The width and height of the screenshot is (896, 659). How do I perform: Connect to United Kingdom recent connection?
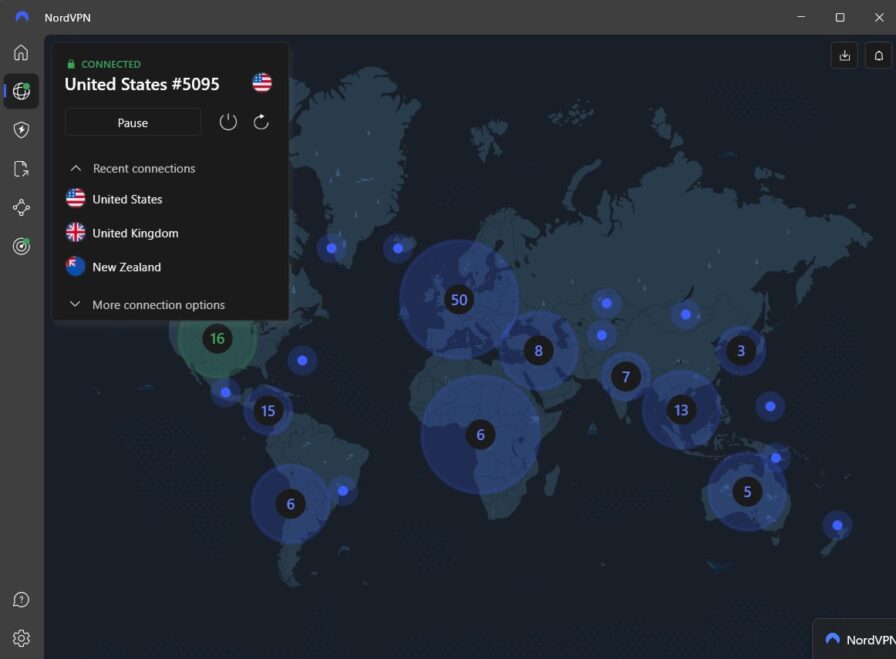(122, 233)
